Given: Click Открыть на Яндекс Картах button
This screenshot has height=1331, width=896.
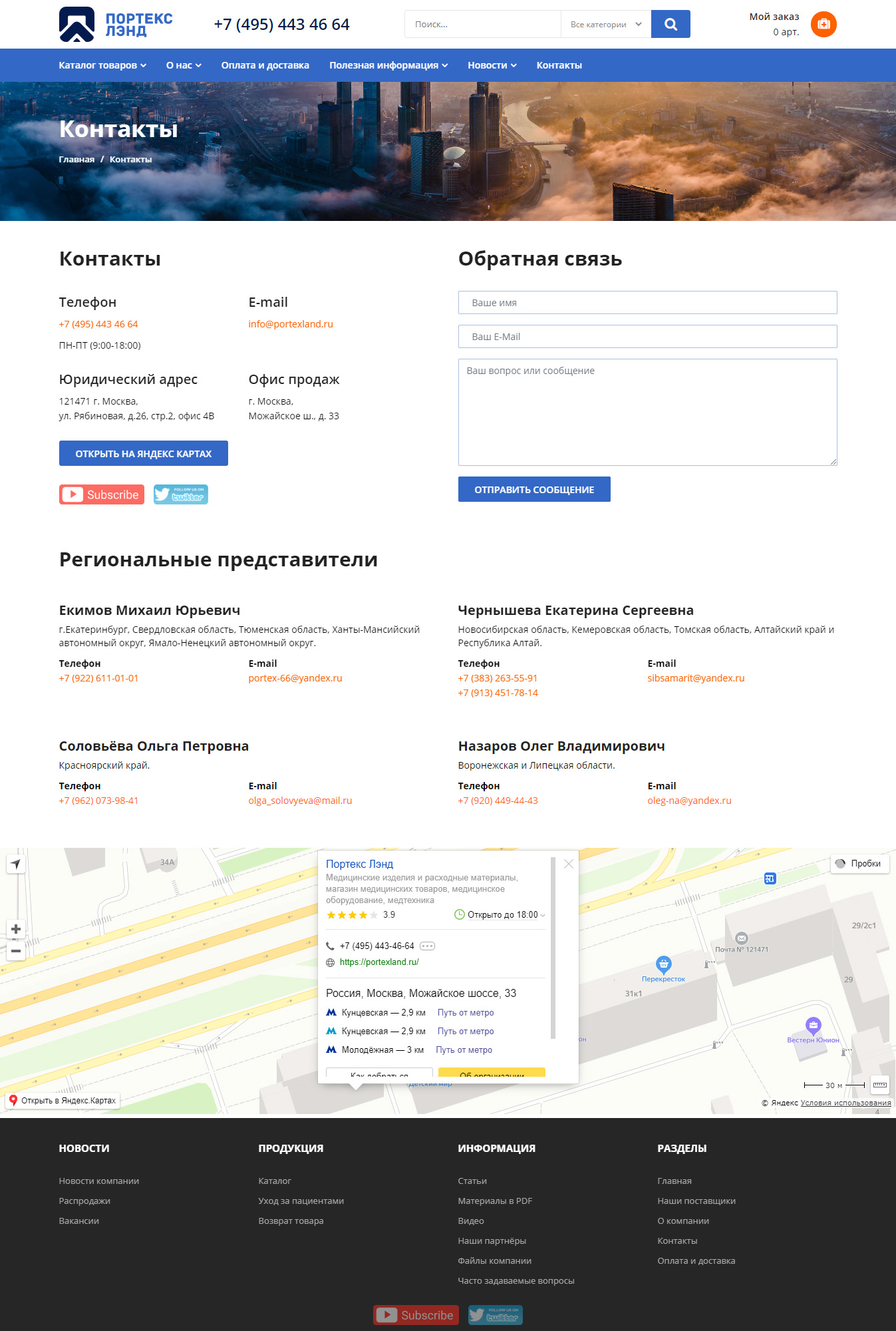Looking at the screenshot, I should point(143,454).
